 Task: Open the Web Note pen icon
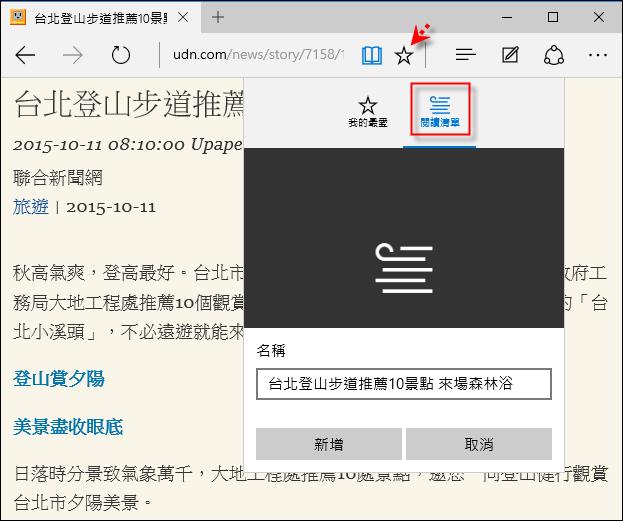[x=510, y=55]
